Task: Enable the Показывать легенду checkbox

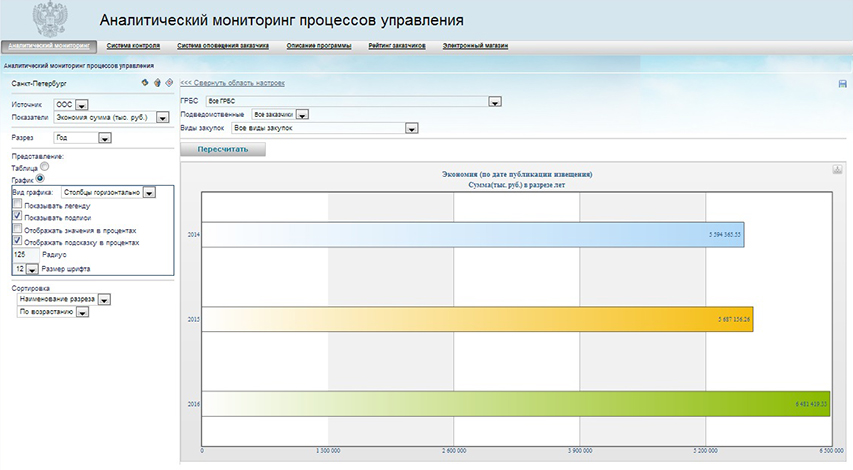Action: pos(17,203)
